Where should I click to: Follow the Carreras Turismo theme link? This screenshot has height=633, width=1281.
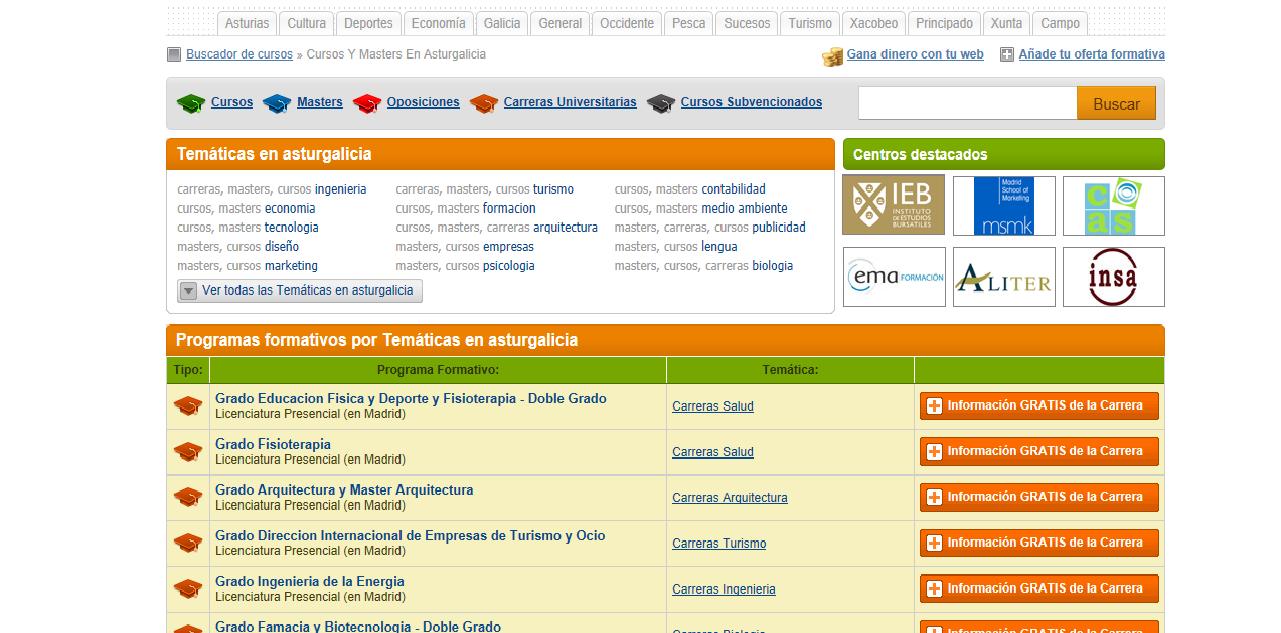click(x=719, y=544)
